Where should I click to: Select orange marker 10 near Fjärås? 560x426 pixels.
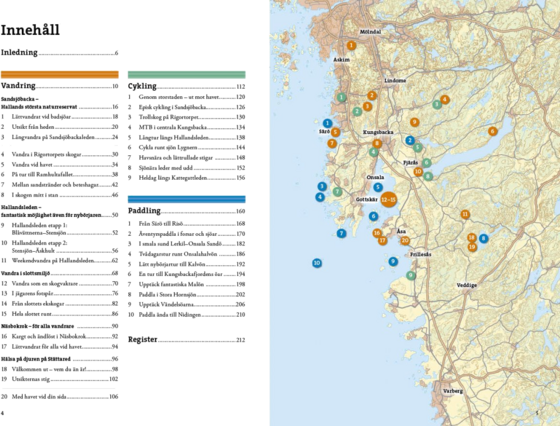418,171
